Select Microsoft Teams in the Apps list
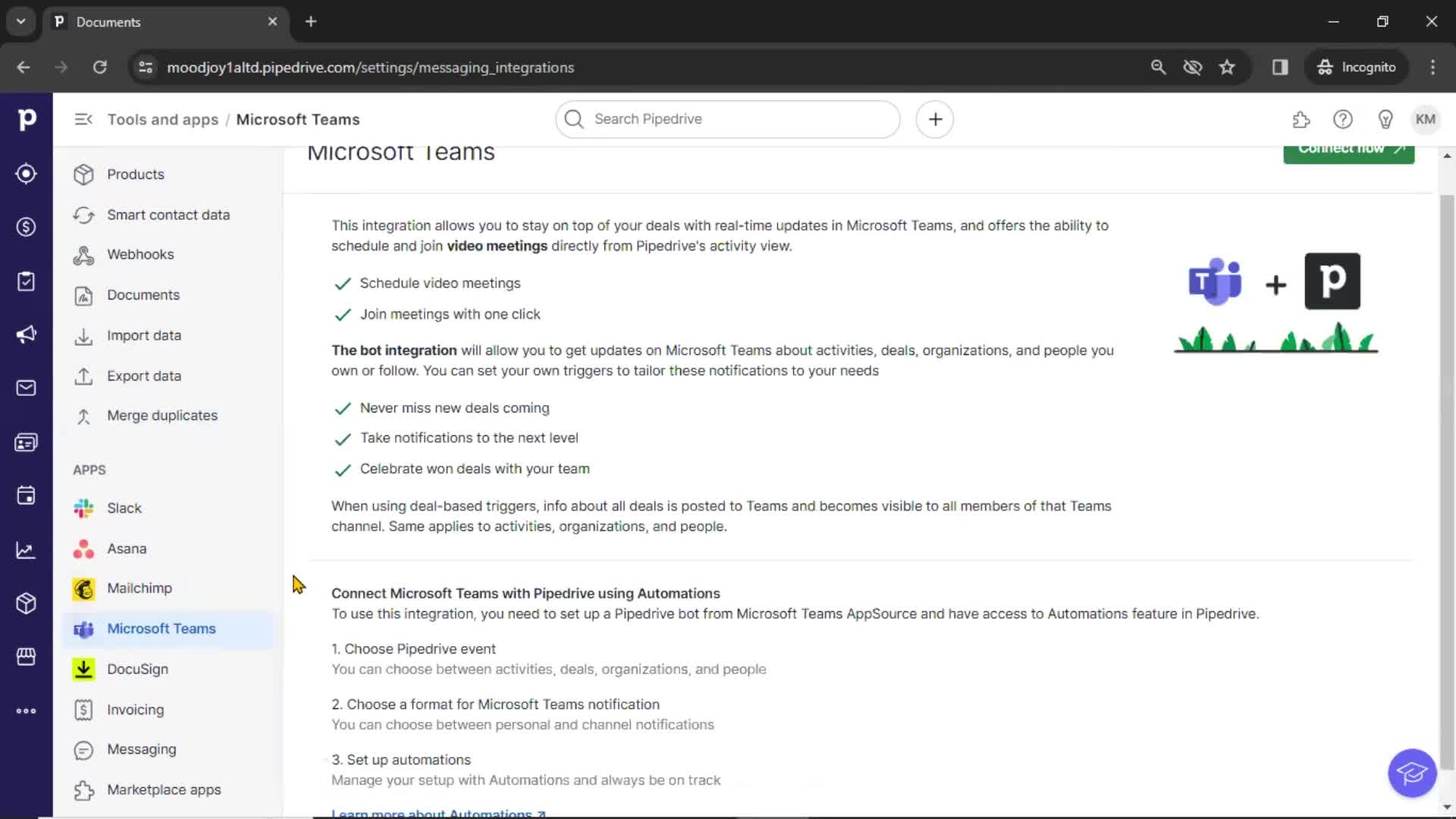Viewport: 1456px width, 819px height. point(160,629)
